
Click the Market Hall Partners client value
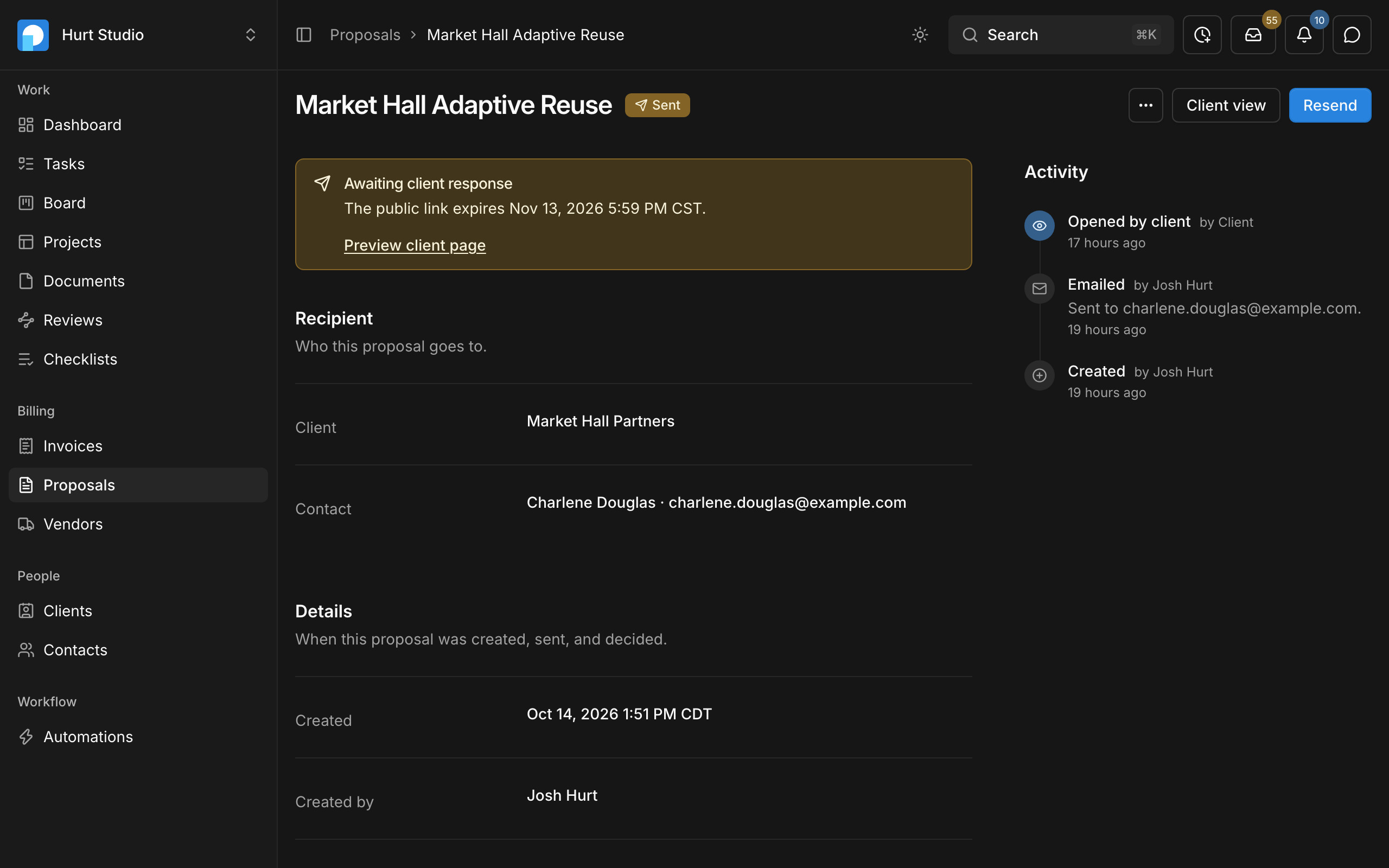[x=601, y=422]
